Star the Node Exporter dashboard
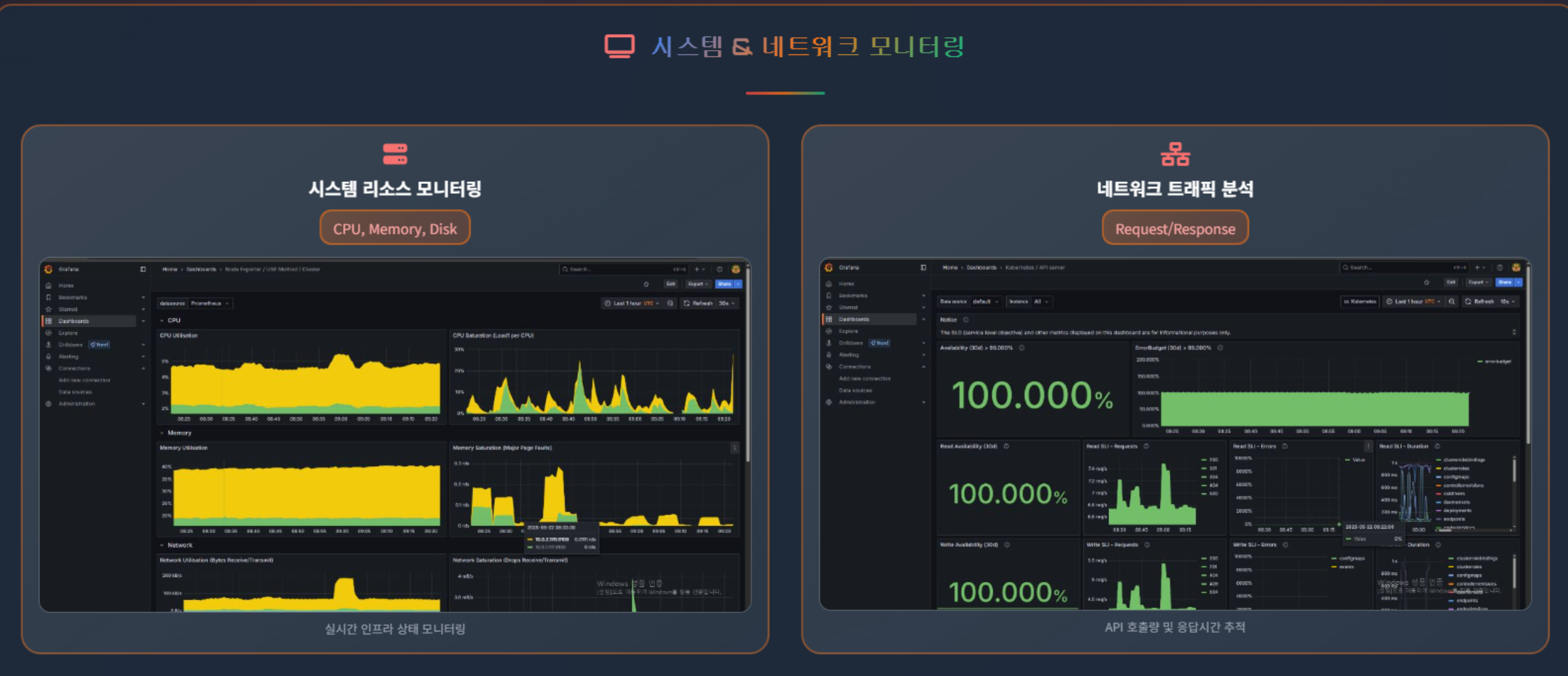 [646, 284]
